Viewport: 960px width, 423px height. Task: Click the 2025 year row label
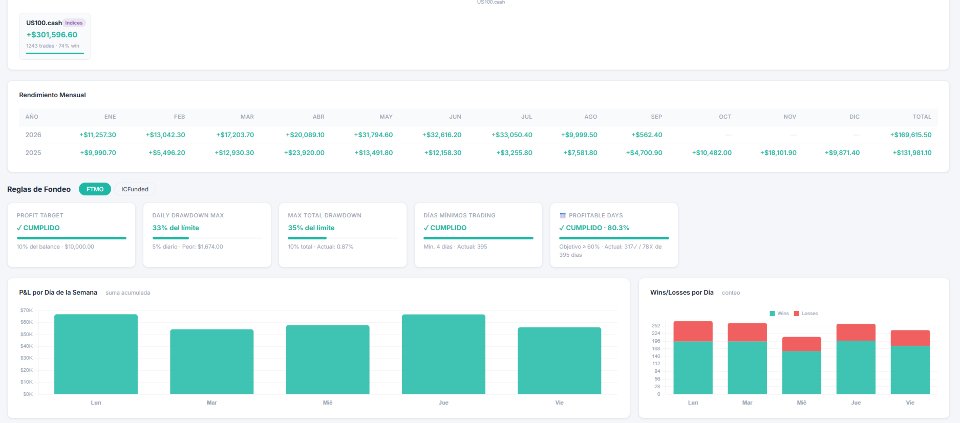tap(33, 152)
